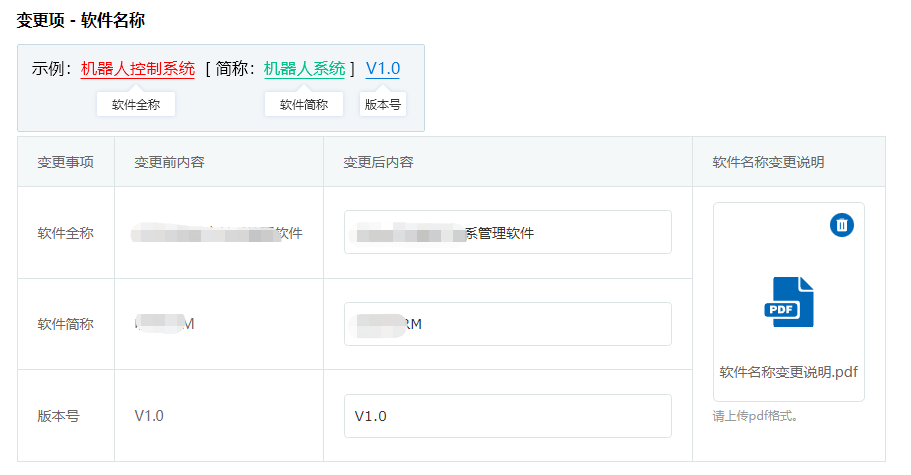This screenshot has width=911, height=475.
Task: Click the before-change 软件简称 value
Action: [164, 323]
